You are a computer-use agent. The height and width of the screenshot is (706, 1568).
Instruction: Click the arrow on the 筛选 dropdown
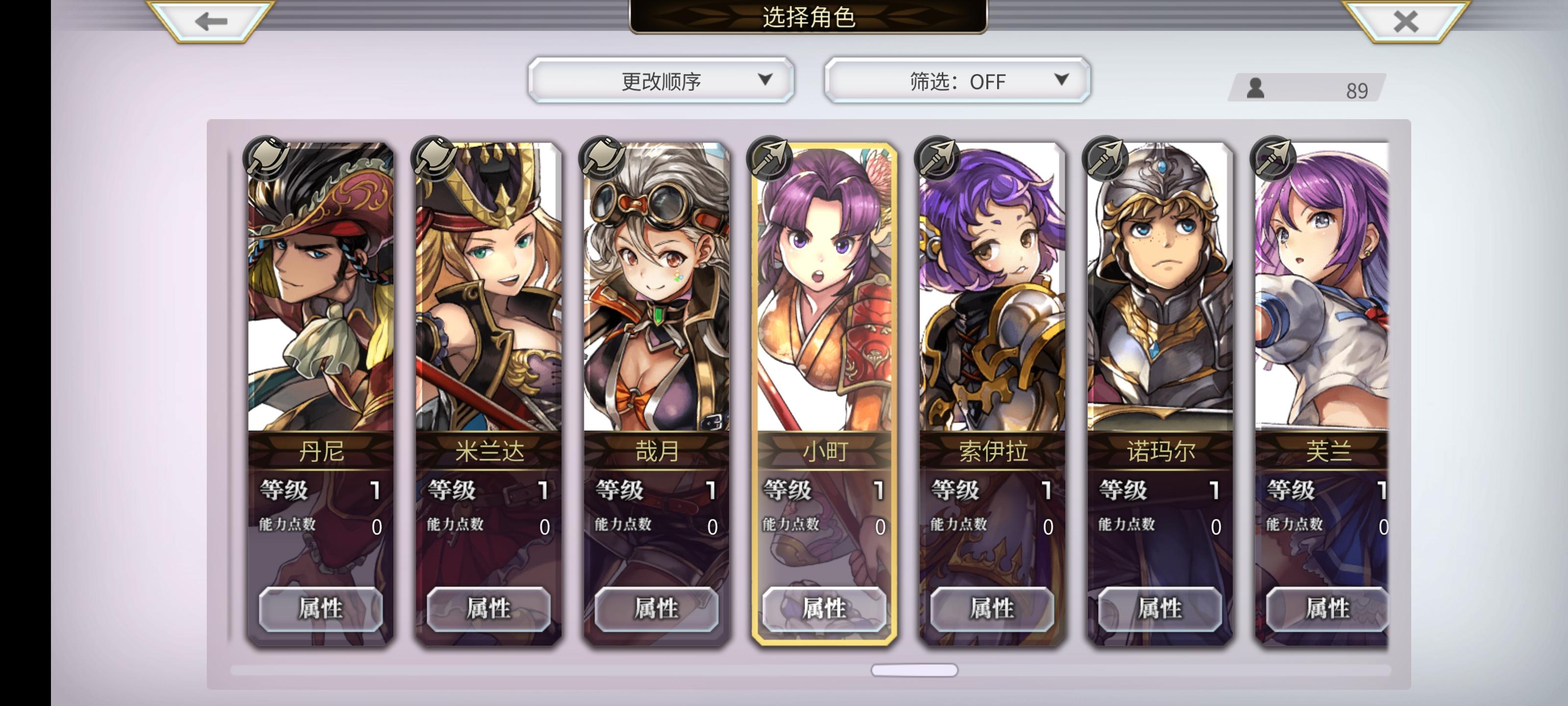(1061, 79)
